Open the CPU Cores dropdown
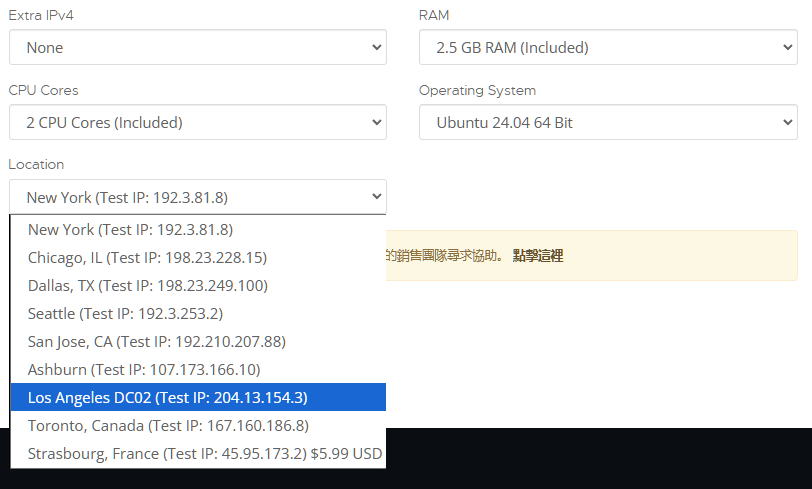Screen dimensions: 812x489 [197, 123]
